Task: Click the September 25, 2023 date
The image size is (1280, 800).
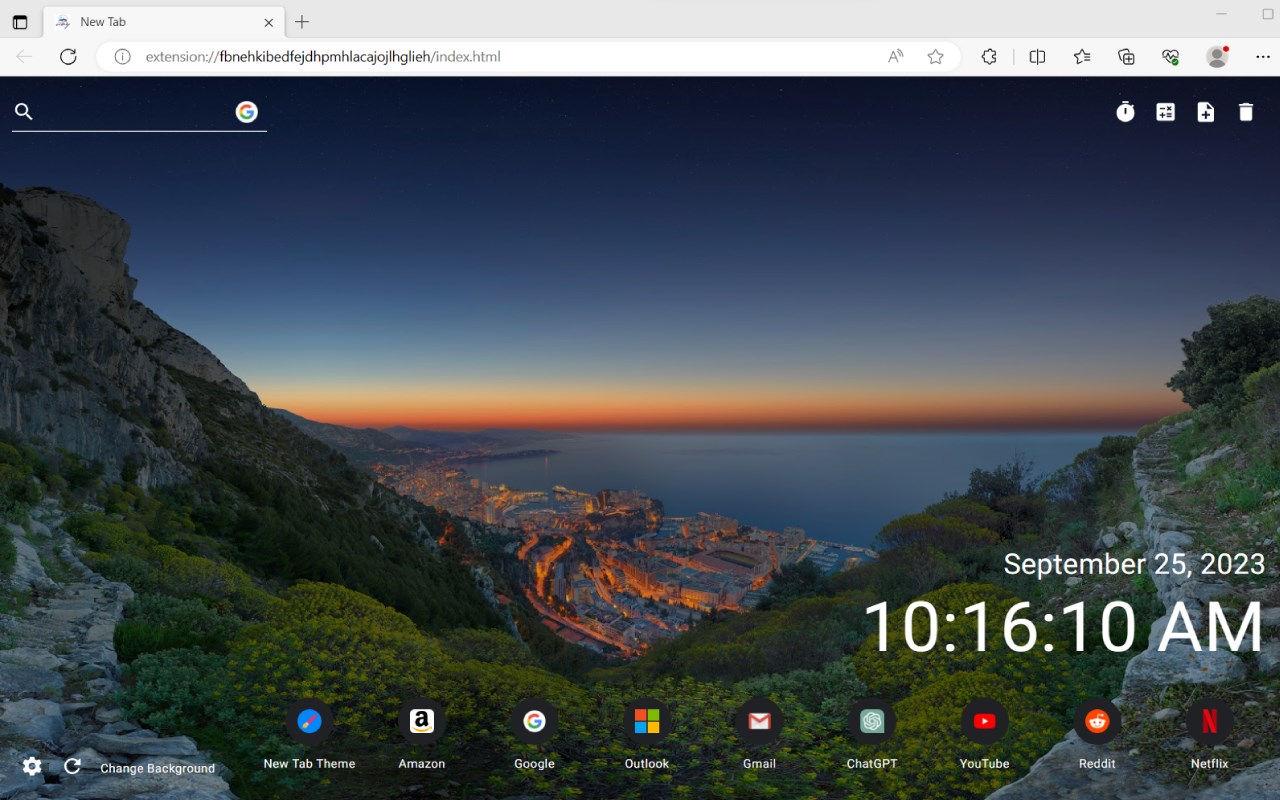Action: pos(1134,564)
